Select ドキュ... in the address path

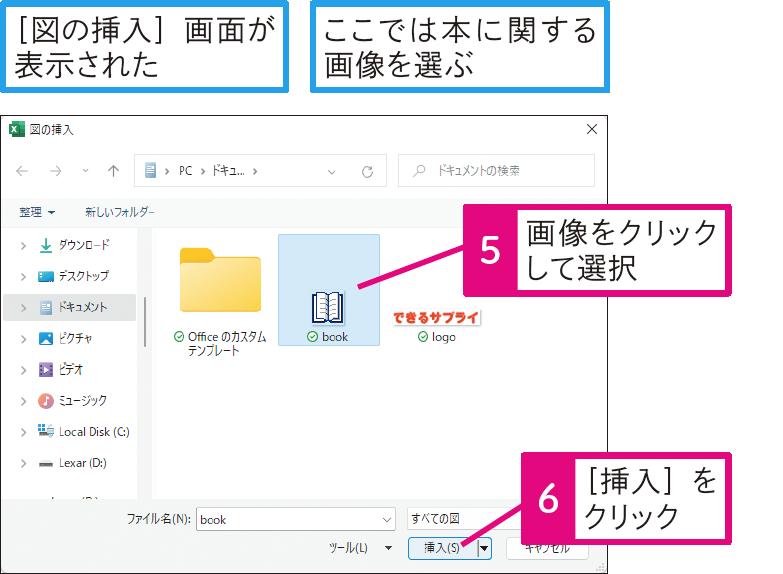click(228, 171)
